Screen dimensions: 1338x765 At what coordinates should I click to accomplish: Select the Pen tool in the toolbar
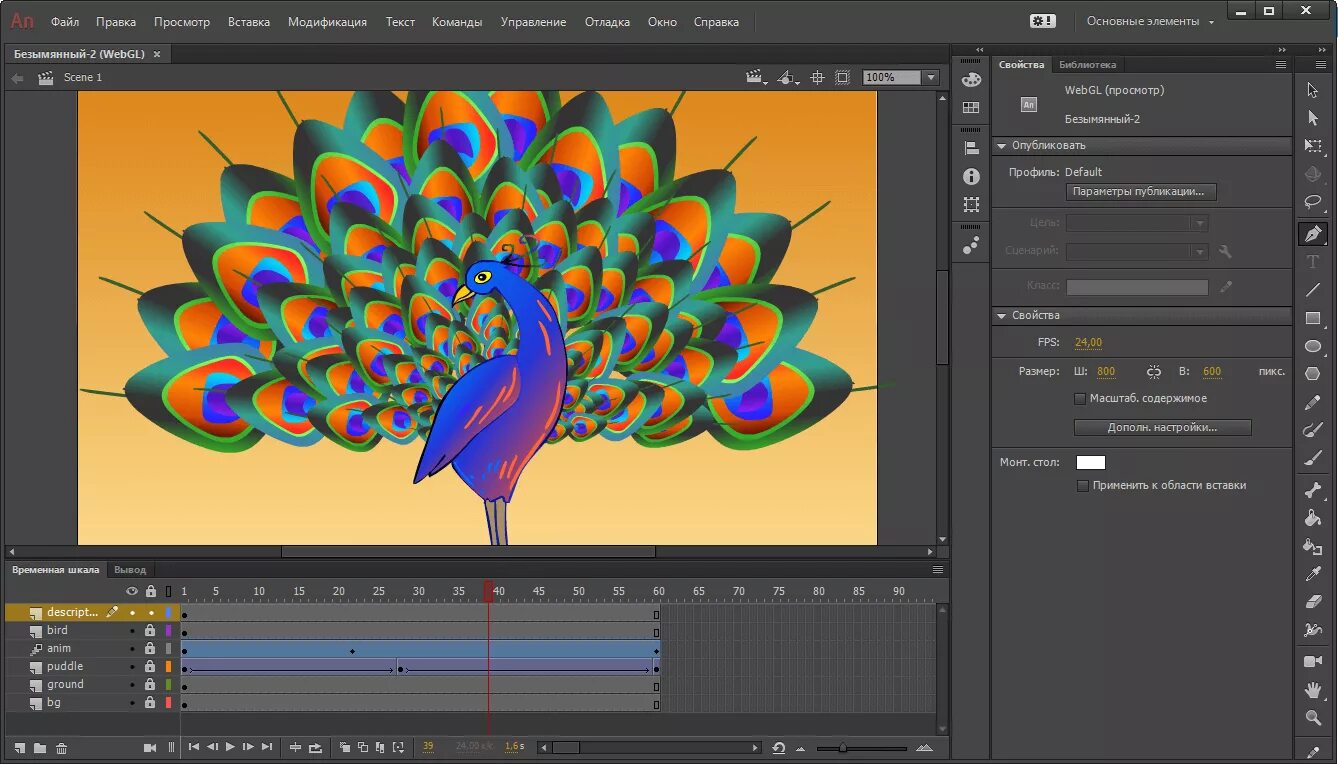pyautogui.click(x=1313, y=234)
